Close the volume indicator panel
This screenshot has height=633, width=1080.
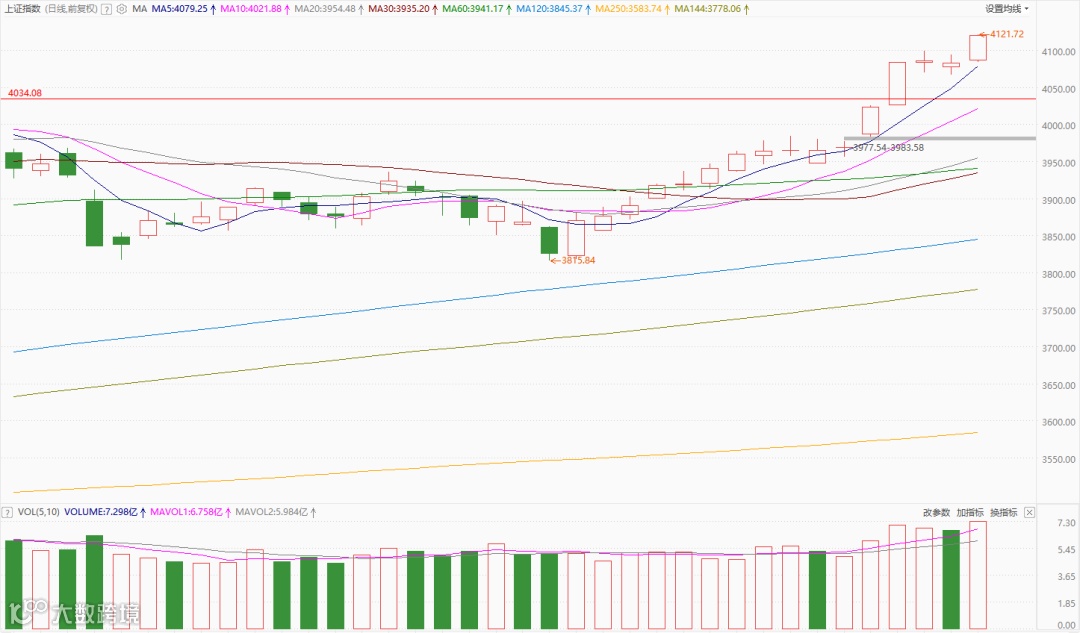tap(1029, 512)
